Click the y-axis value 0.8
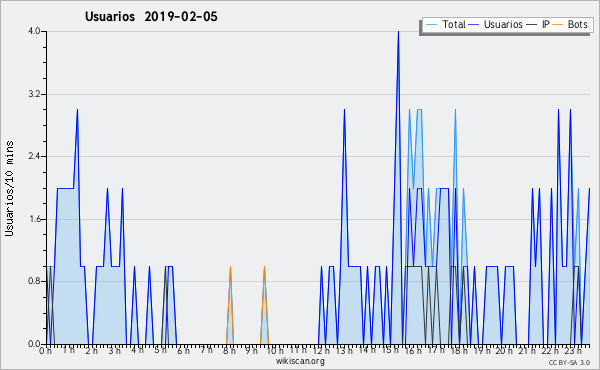The image size is (600, 370). [34, 281]
